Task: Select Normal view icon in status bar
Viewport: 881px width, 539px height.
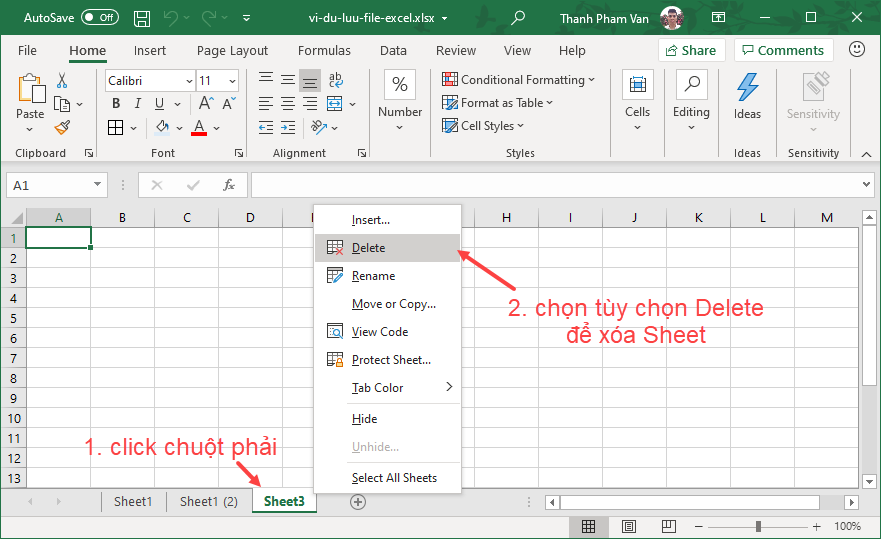Action: [x=588, y=526]
